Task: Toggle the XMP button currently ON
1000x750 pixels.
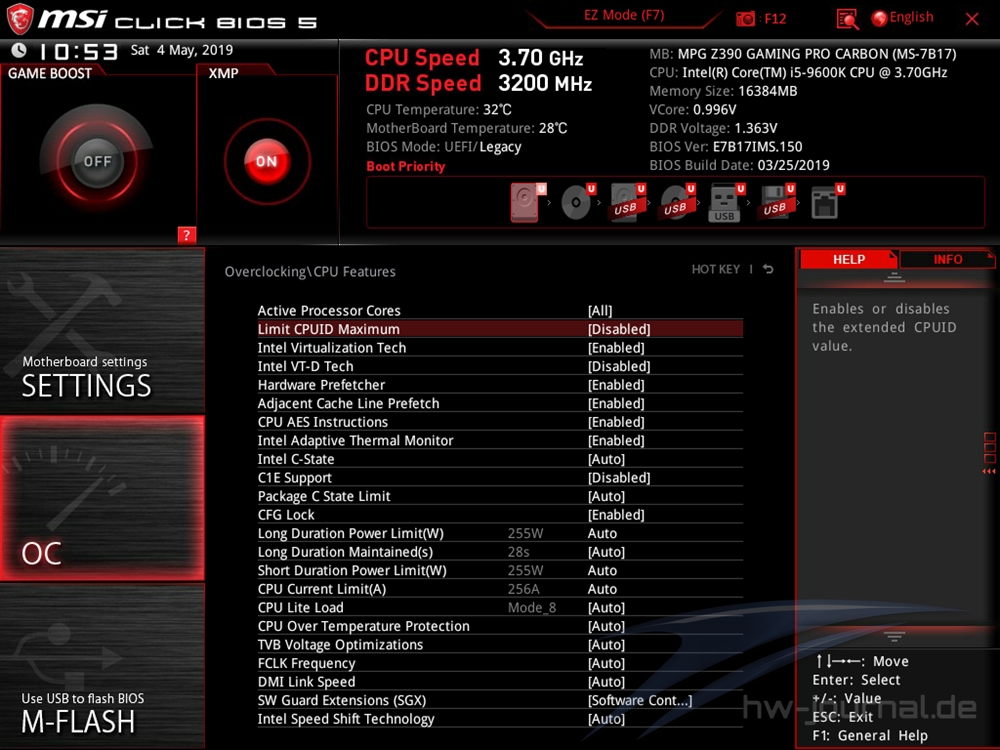Action: pos(267,161)
